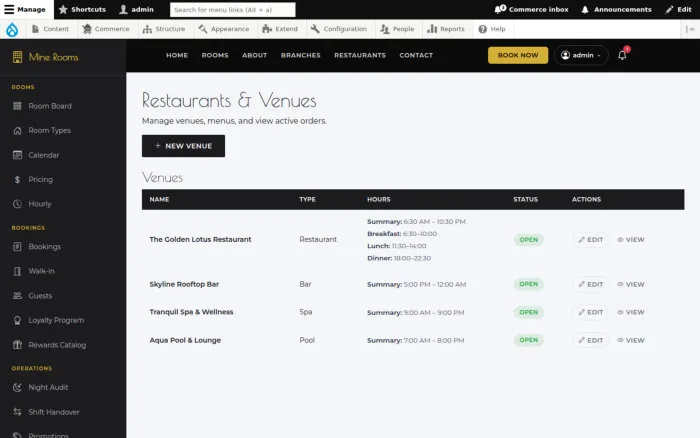The image size is (700, 438).
Task: Edit The Golden Lotus Restaurant venue
Action: point(590,240)
